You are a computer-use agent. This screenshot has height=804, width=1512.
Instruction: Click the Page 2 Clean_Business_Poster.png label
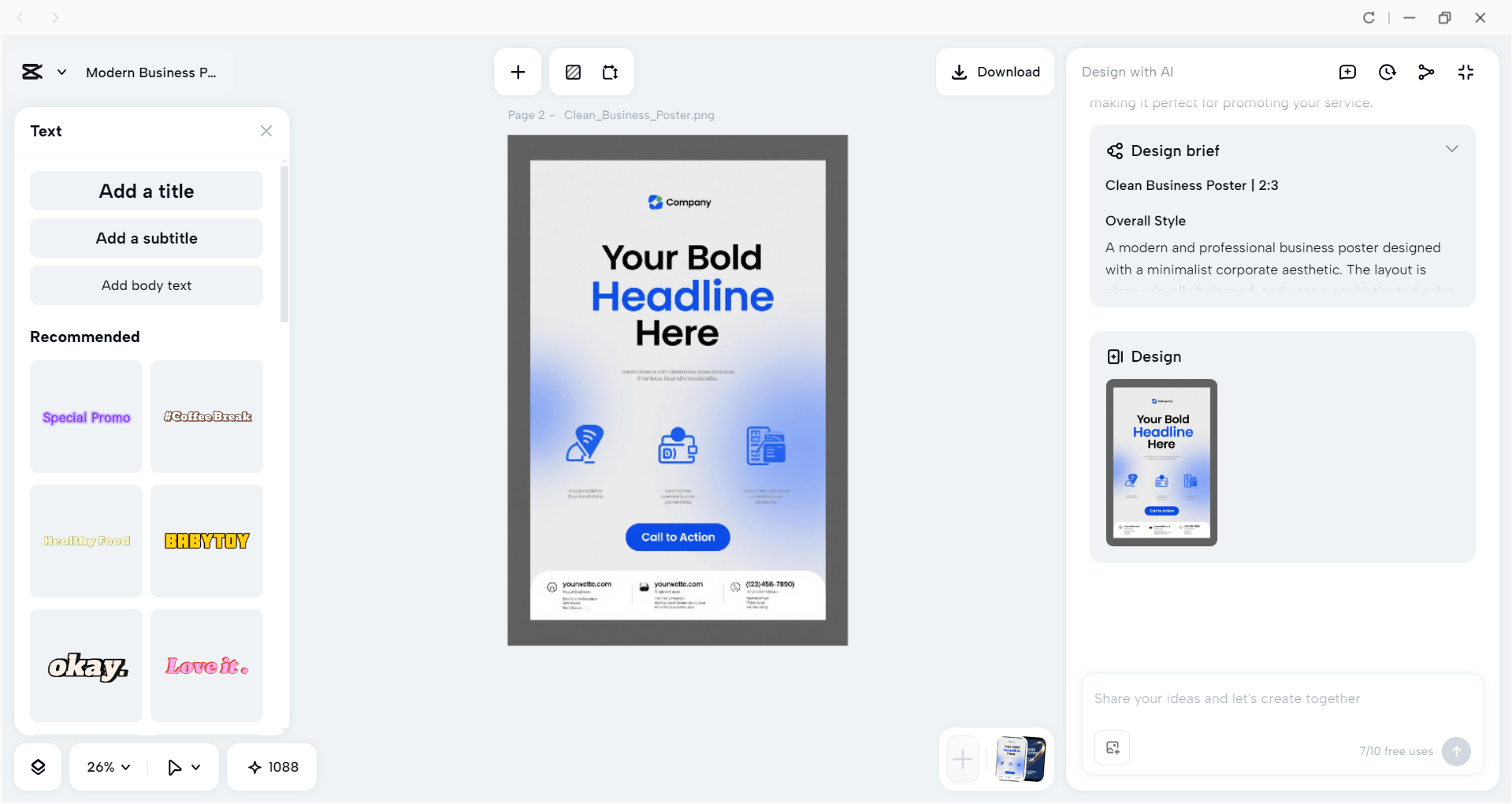[x=611, y=115]
